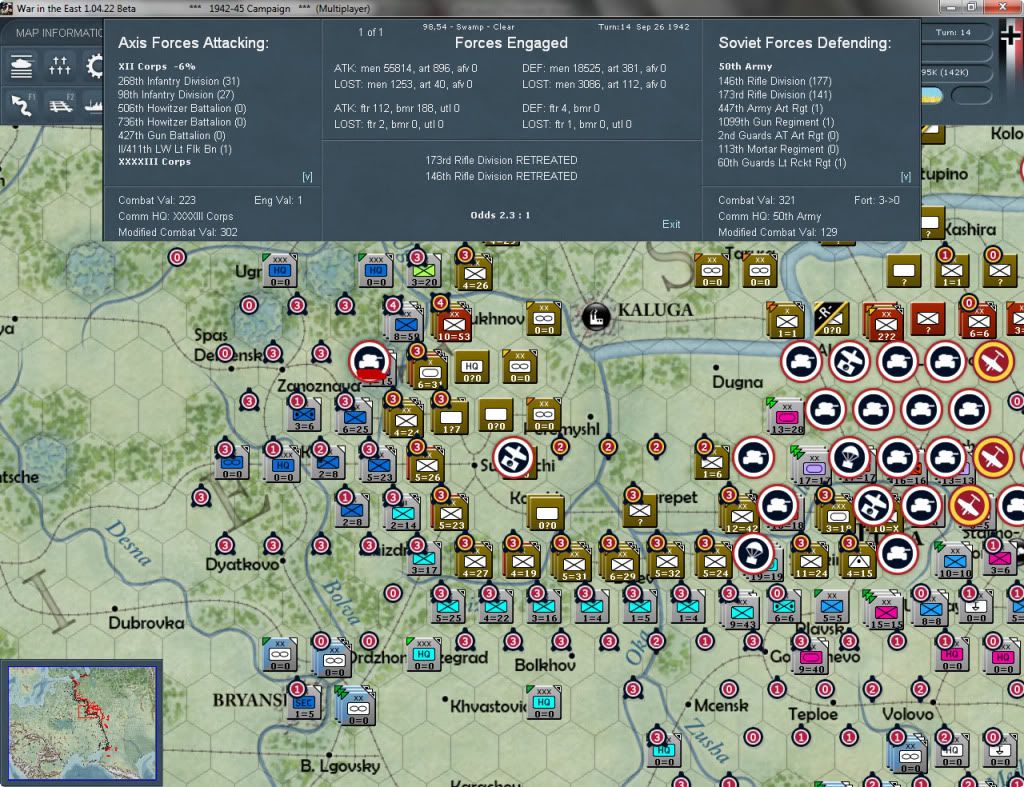Screen dimensions: 1024x787
Task: Select German unit counter 5=25
Action: pos(448,607)
